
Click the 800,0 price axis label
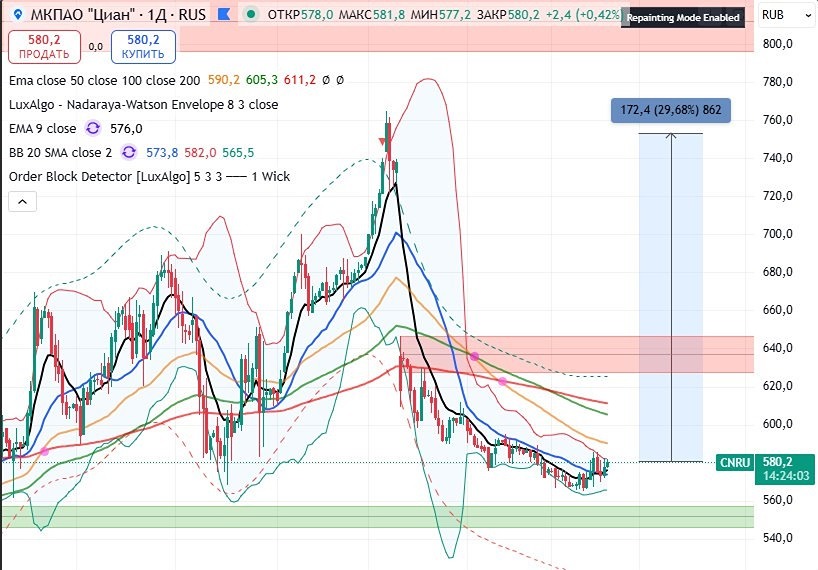[777, 44]
